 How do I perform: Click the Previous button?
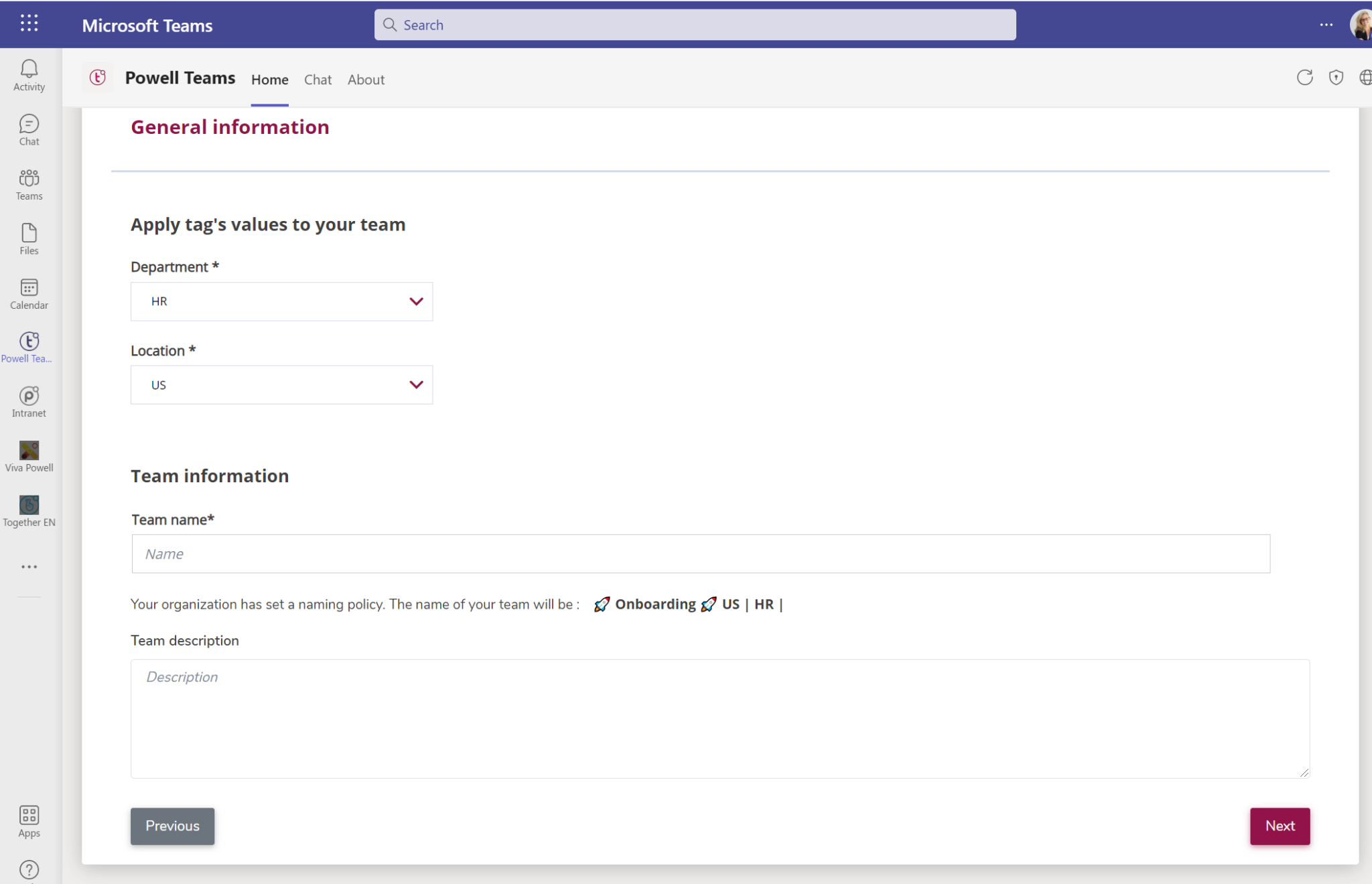172,826
